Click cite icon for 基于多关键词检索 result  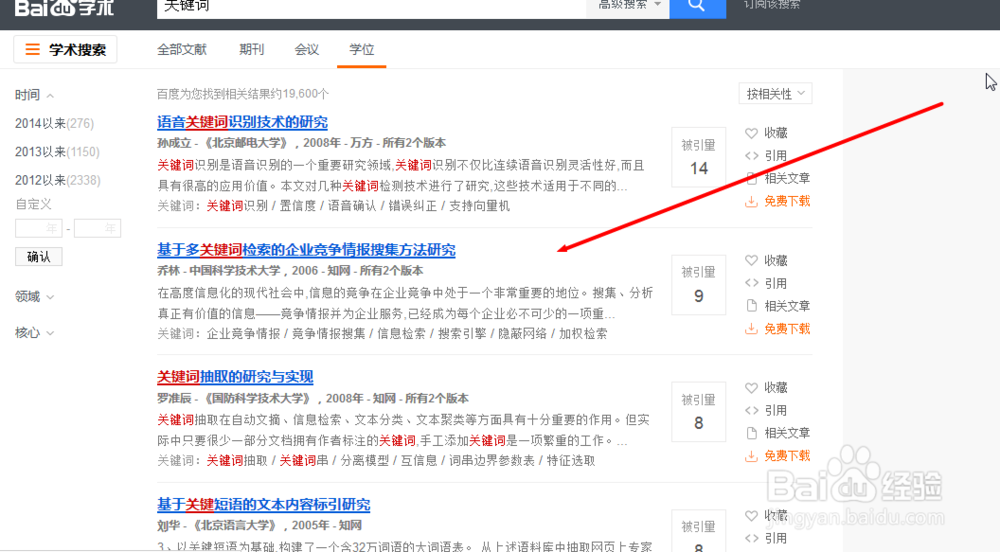(x=751, y=283)
